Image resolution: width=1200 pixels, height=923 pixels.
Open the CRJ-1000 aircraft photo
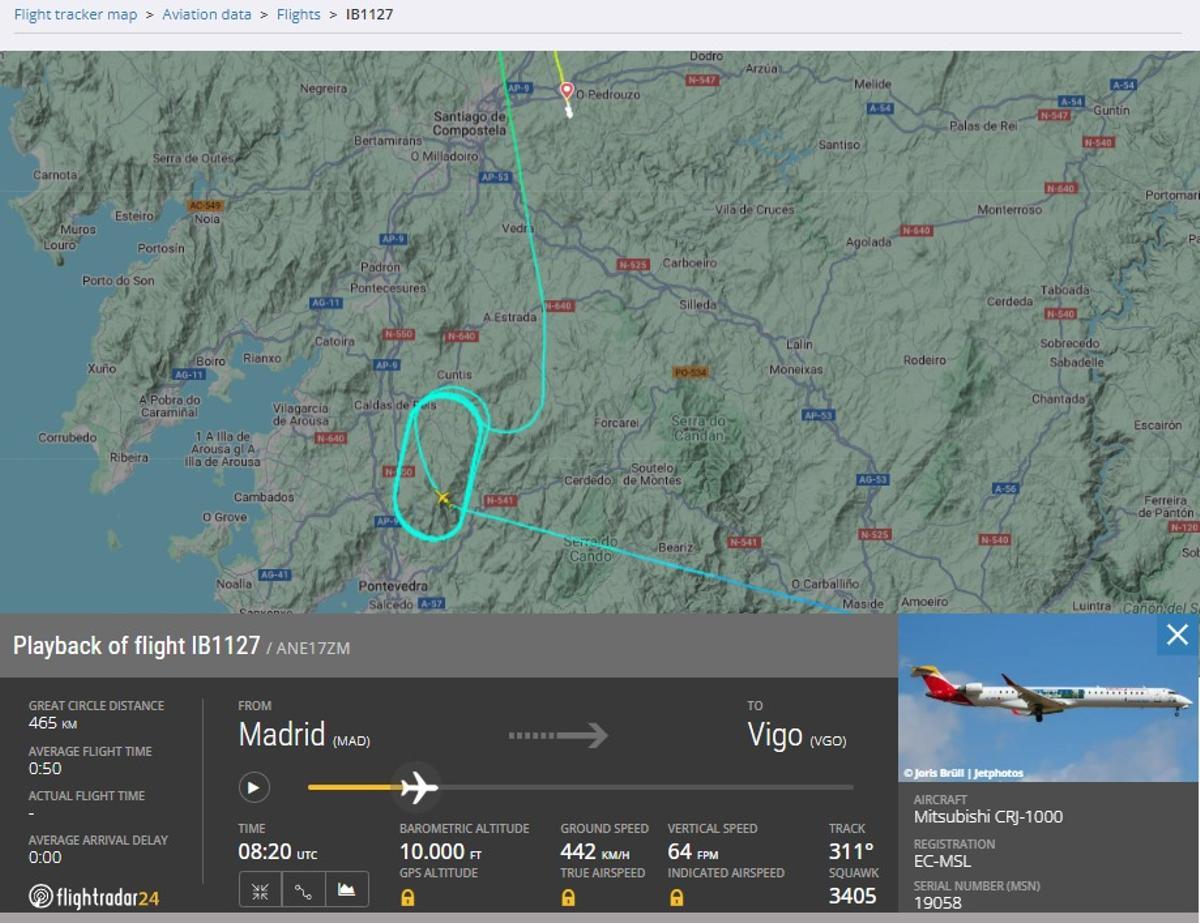tap(1048, 698)
